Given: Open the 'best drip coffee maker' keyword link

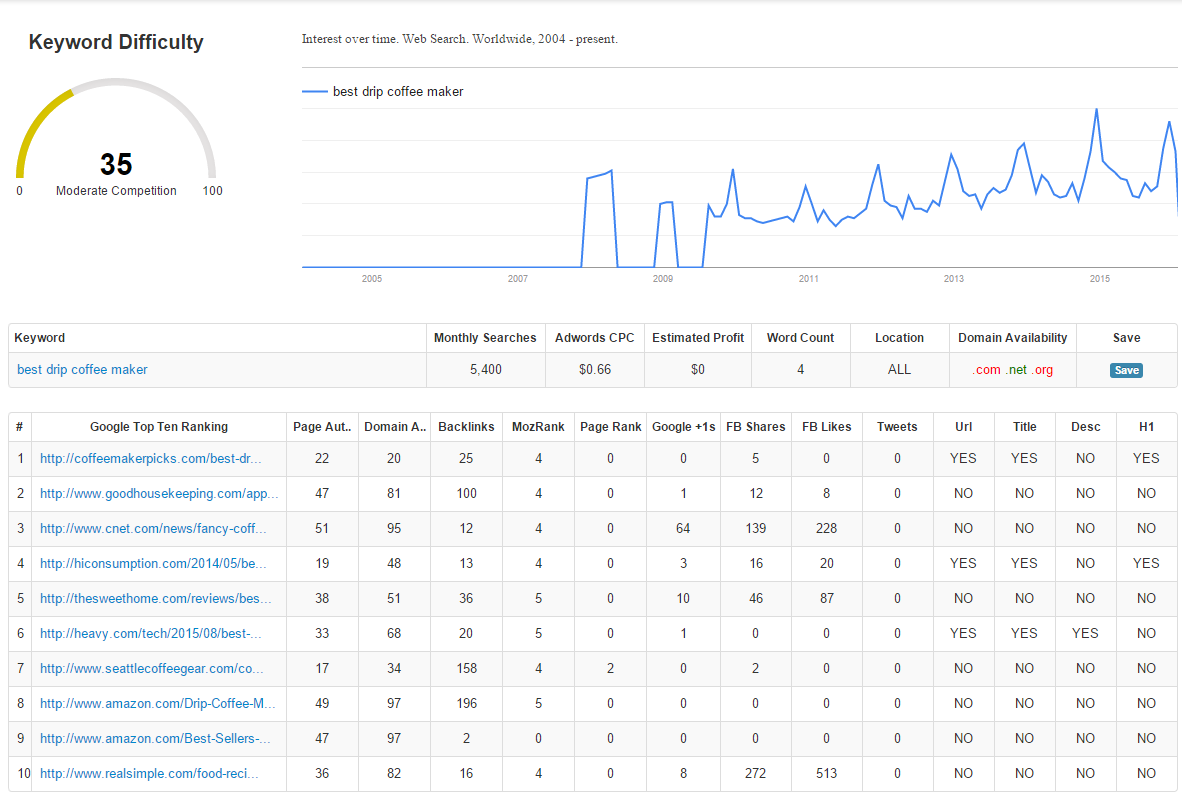Looking at the screenshot, I should click(x=82, y=369).
